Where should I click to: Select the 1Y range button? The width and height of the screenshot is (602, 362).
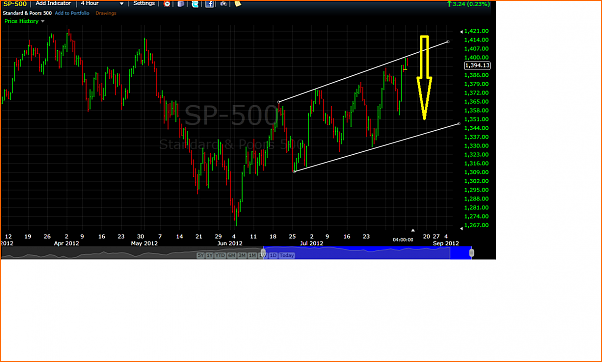click(209, 255)
